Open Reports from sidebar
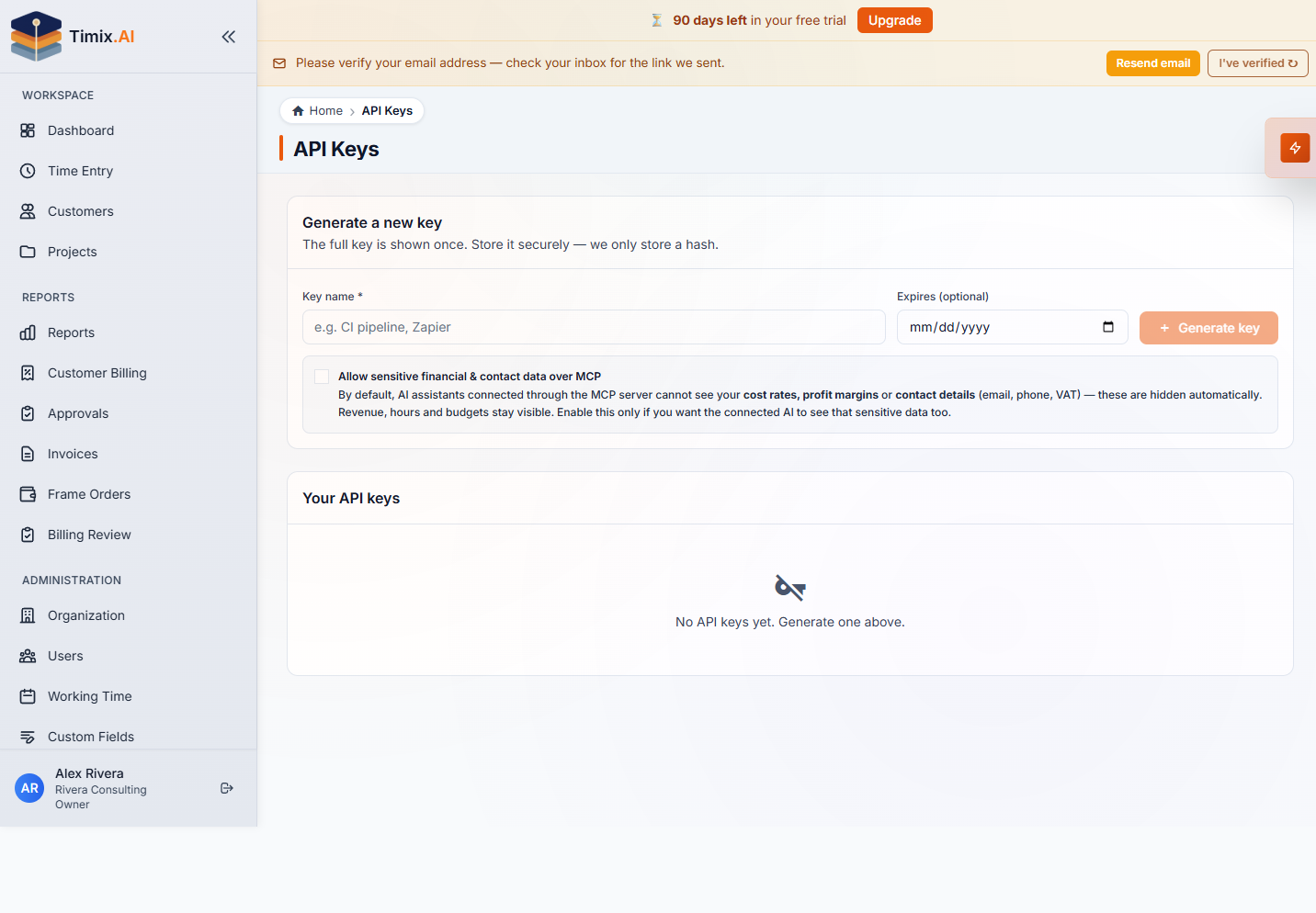Image resolution: width=1316 pixels, height=913 pixels. click(x=129, y=333)
